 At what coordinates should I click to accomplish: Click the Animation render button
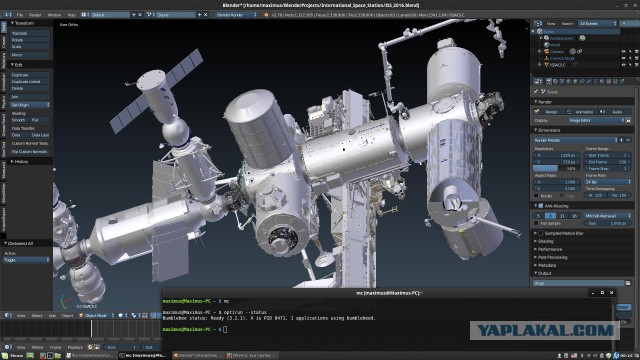pyautogui.click(x=581, y=112)
